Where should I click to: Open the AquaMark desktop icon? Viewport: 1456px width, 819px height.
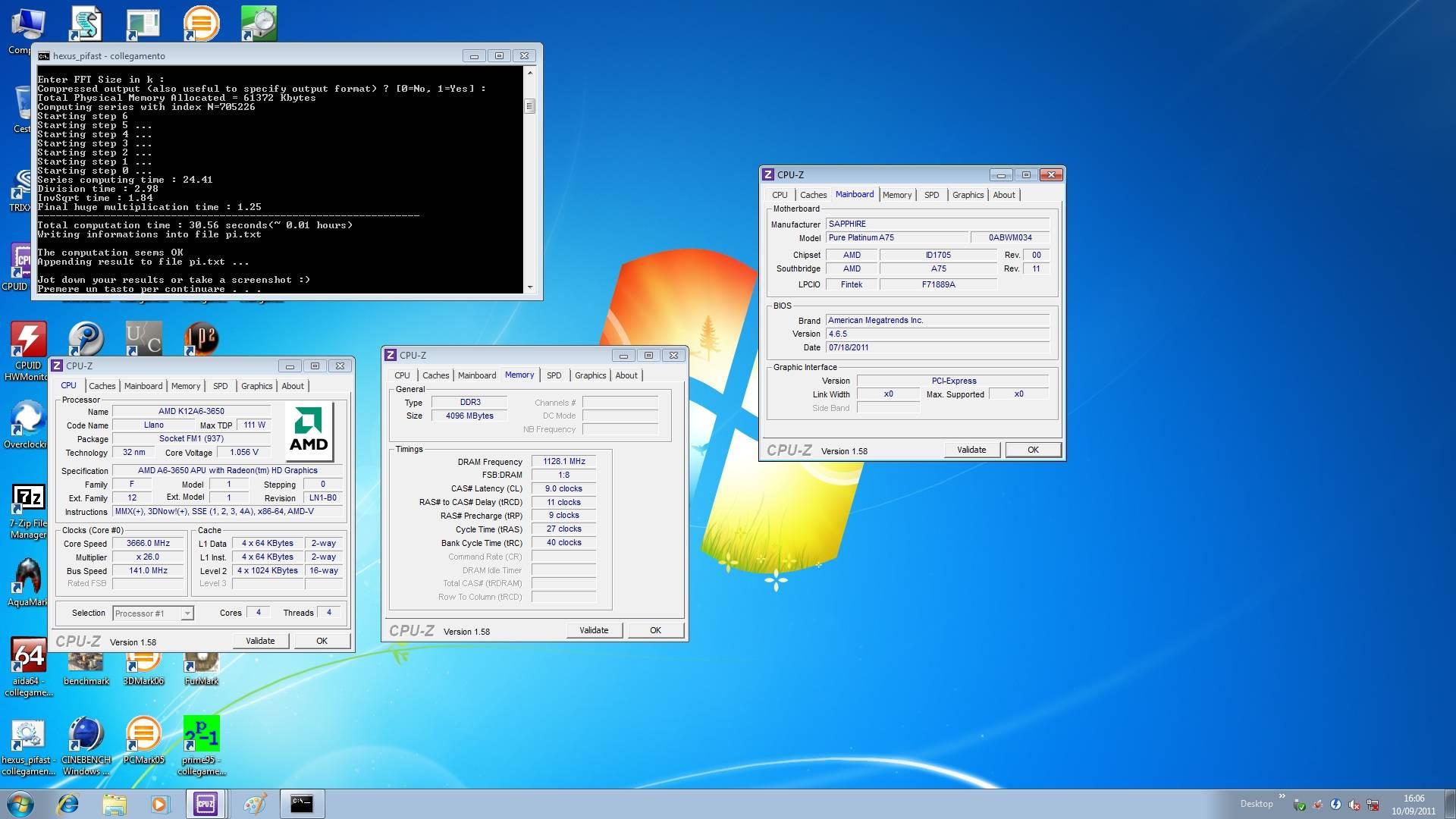point(28,582)
